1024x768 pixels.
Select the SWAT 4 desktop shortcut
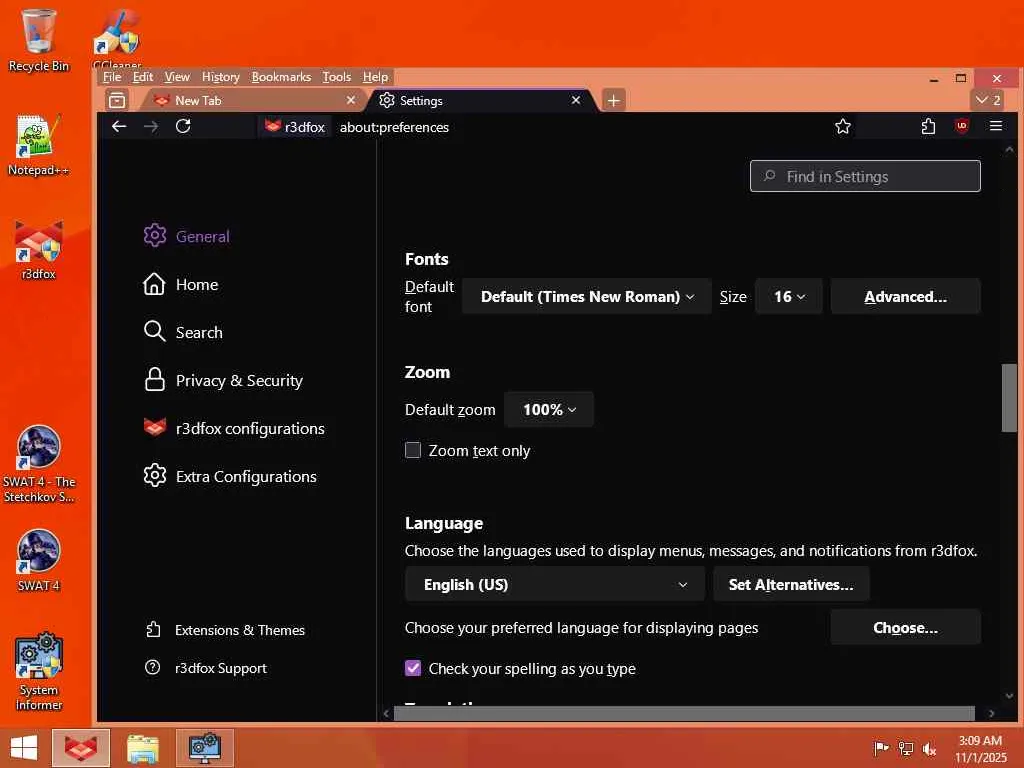tap(39, 560)
